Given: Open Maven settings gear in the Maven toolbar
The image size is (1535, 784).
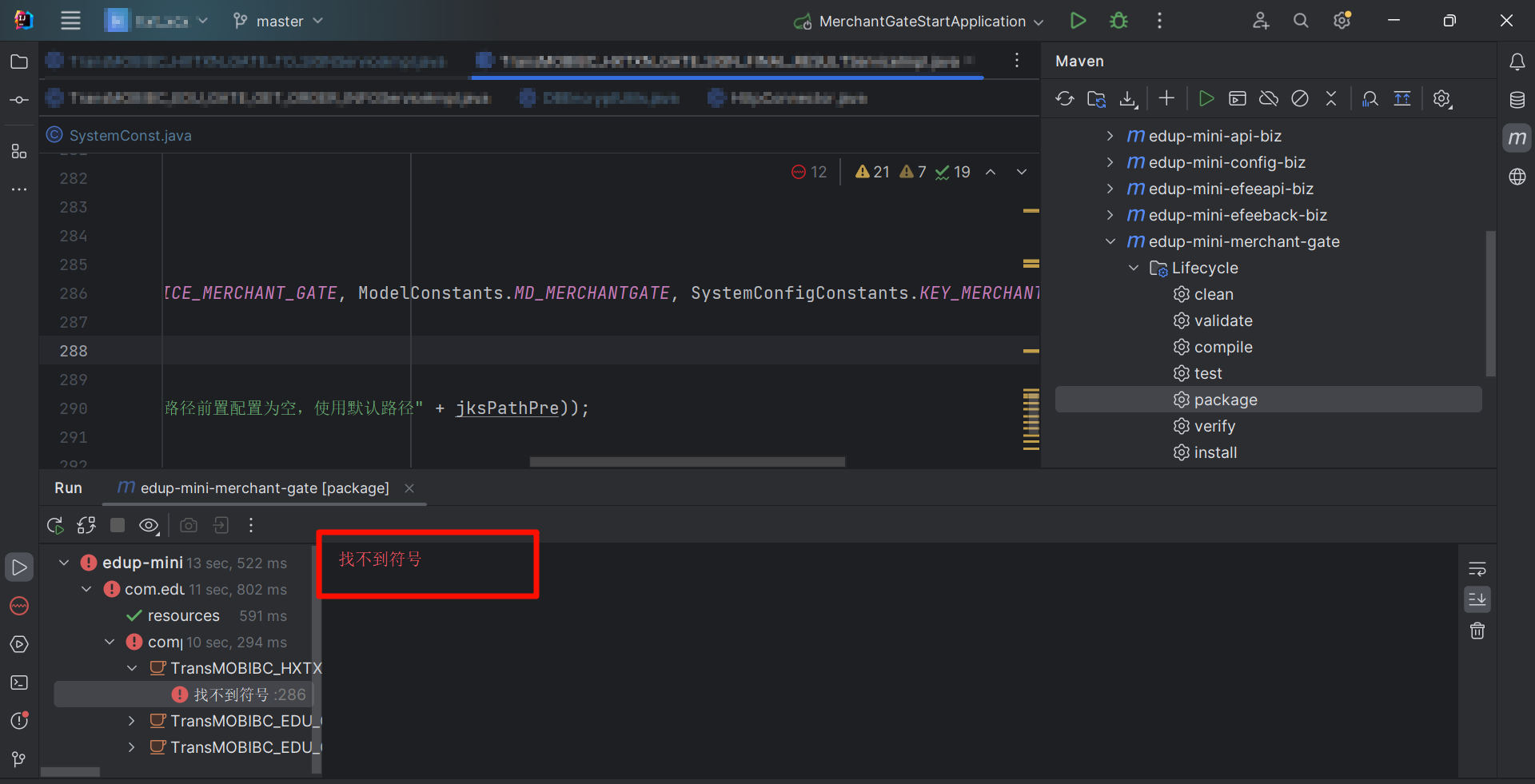Looking at the screenshot, I should click(1441, 98).
